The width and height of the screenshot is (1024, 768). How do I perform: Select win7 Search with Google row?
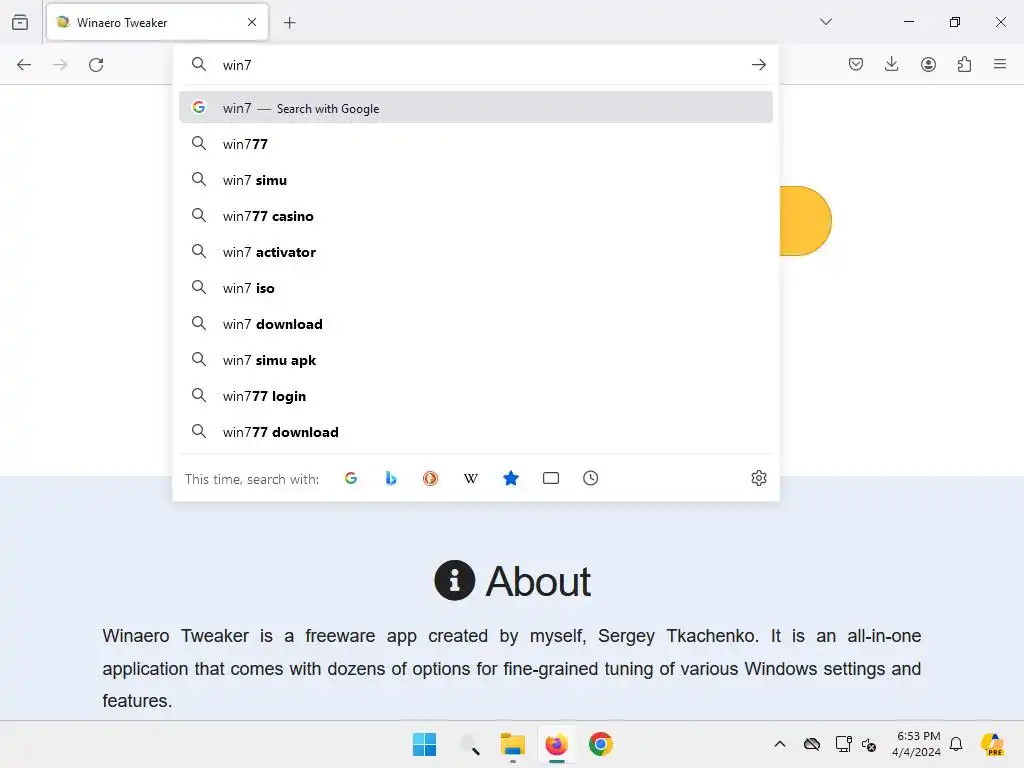(x=475, y=108)
